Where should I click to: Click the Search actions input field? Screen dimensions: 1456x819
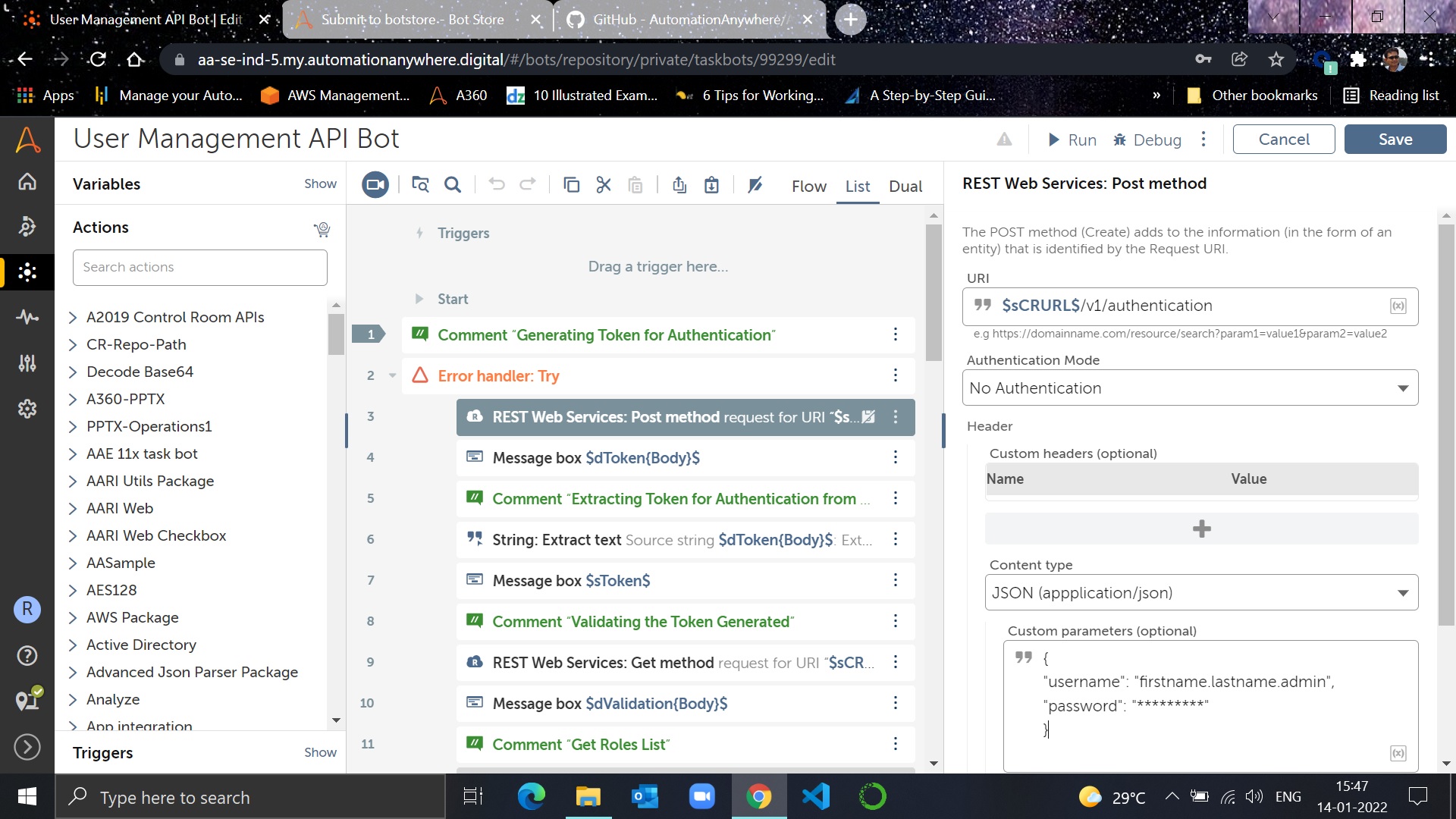tap(200, 268)
